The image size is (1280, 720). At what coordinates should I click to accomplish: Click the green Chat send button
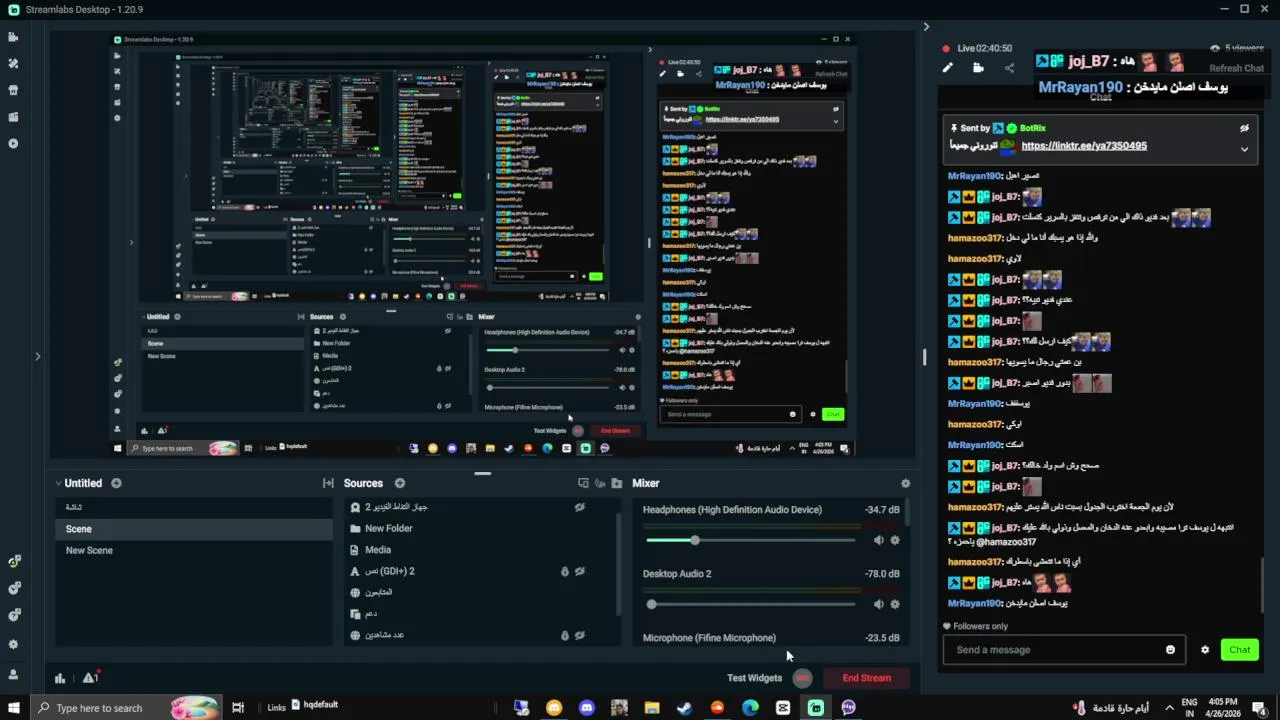pyautogui.click(x=1240, y=650)
